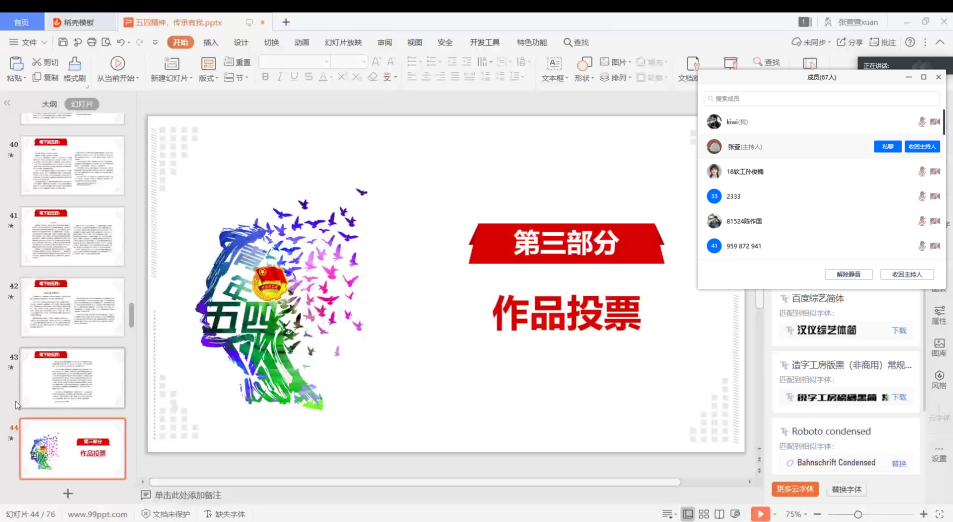Open the Arrange (排列) dropdown
The width and height of the screenshot is (953, 522).
coord(615,78)
